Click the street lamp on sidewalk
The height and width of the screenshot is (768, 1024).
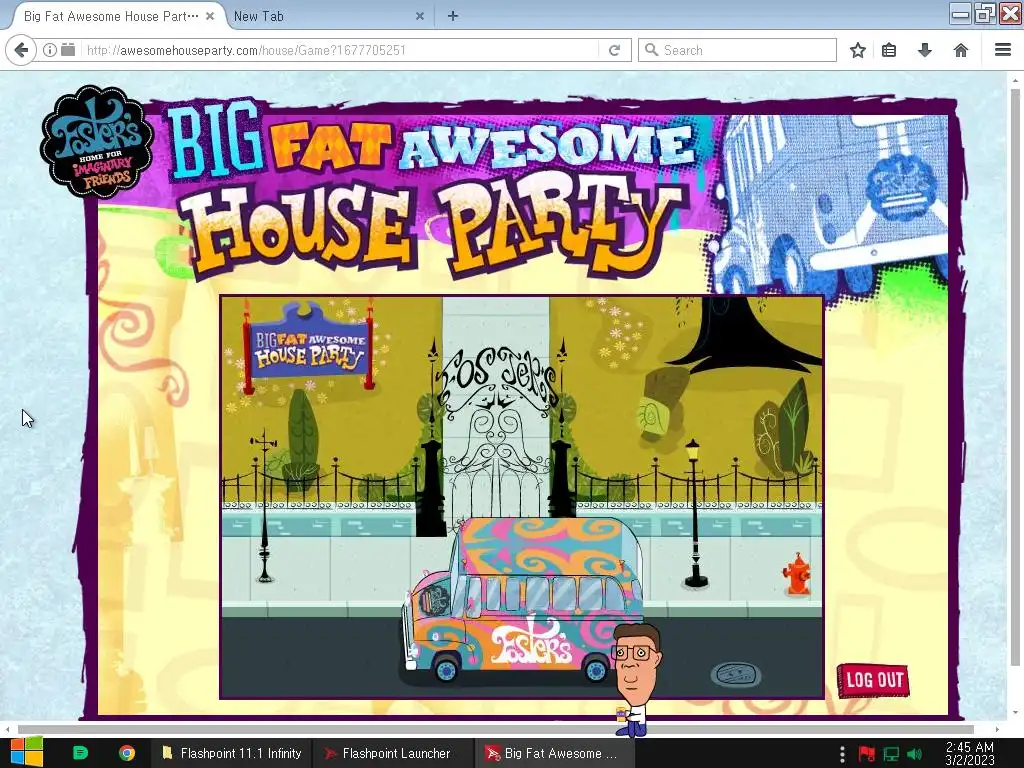click(694, 513)
